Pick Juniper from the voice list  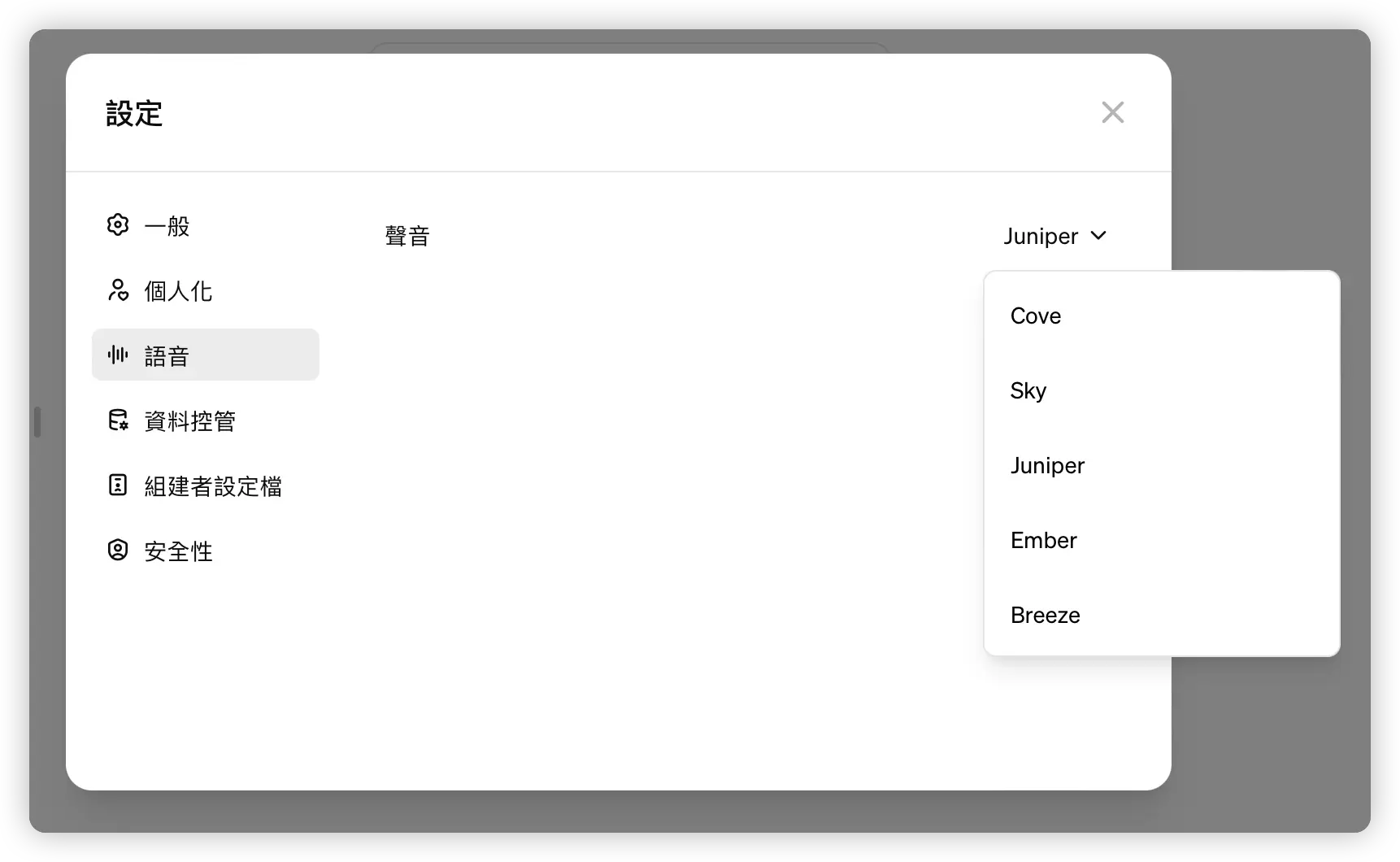click(1161, 465)
